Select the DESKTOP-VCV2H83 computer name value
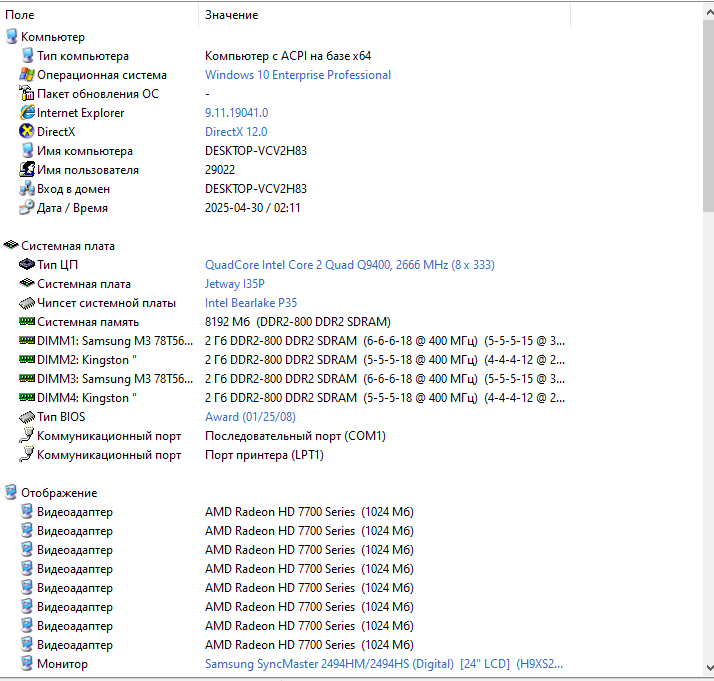The image size is (714, 681). pyautogui.click(x=256, y=151)
